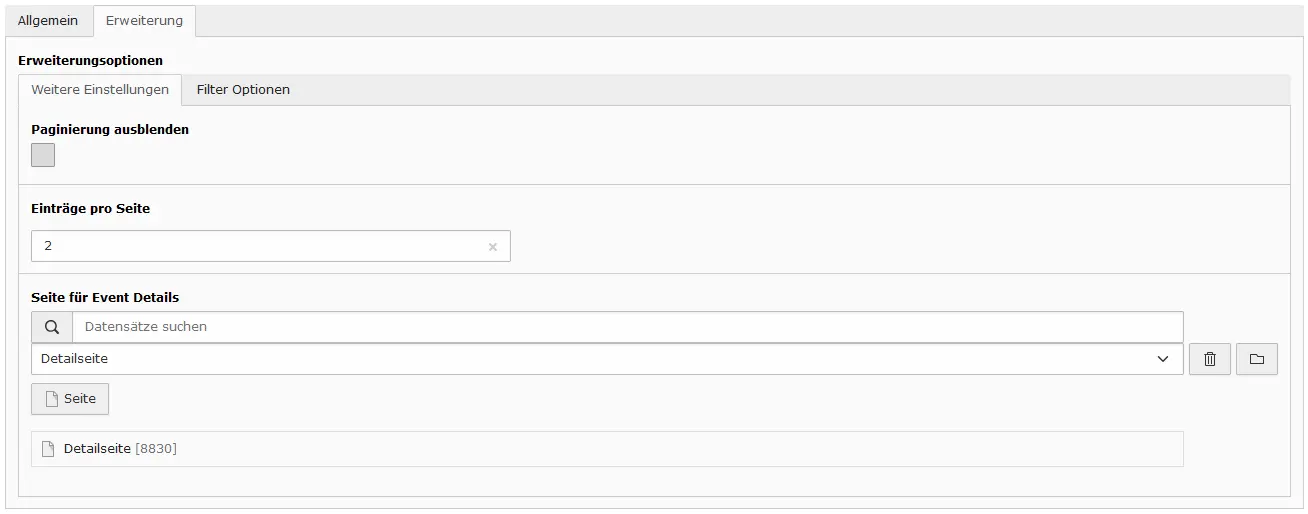Image resolution: width=1308 pixels, height=514 pixels.
Task: Click the Seite button
Action: point(70,399)
